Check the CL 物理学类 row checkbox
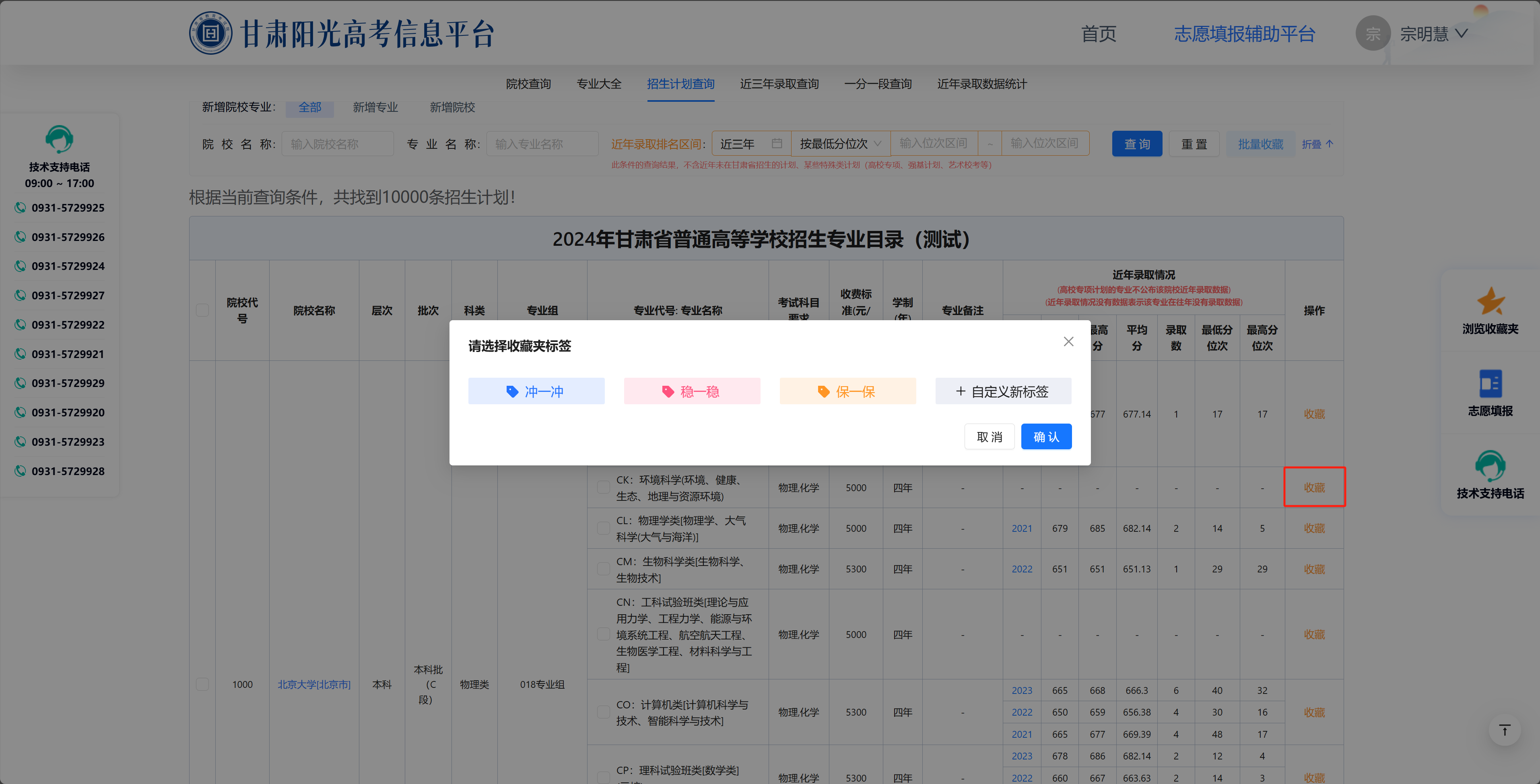 603,528
